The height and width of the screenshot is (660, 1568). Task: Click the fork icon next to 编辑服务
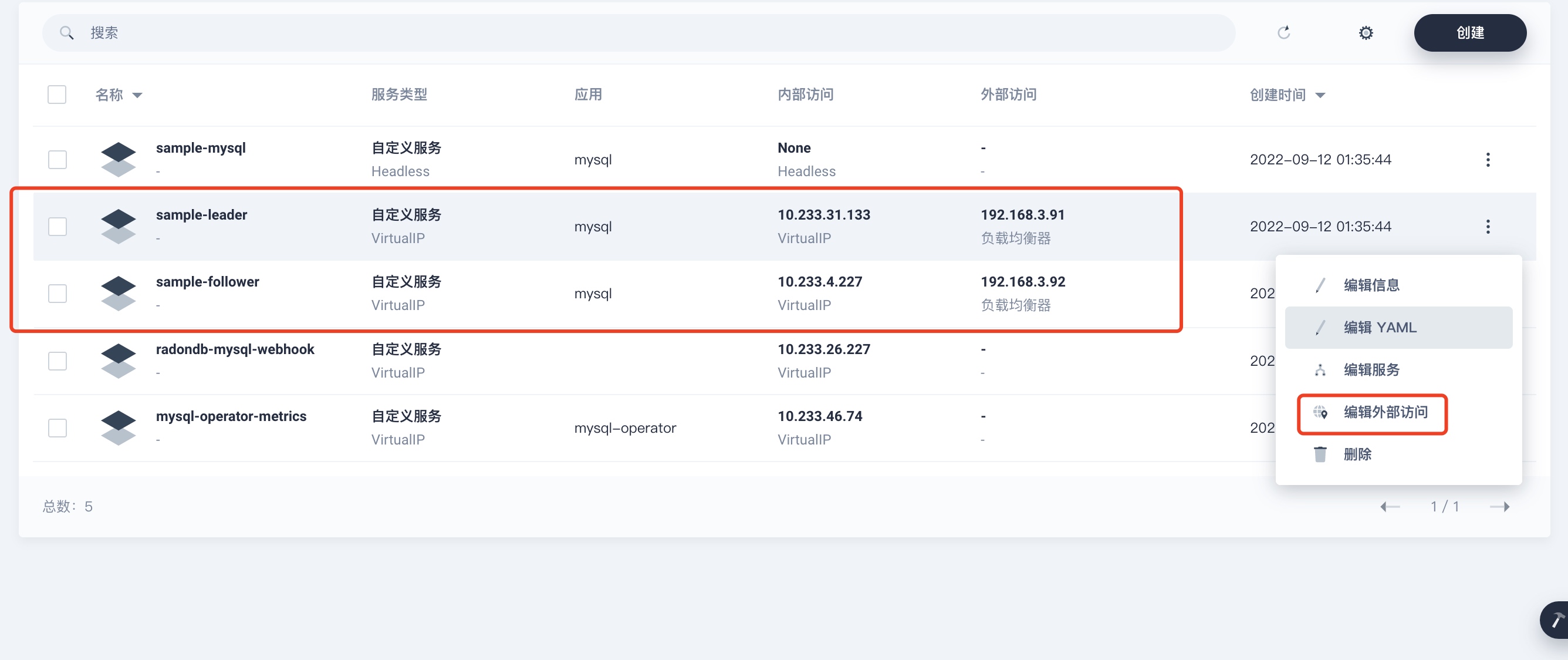click(x=1320, y=369)
